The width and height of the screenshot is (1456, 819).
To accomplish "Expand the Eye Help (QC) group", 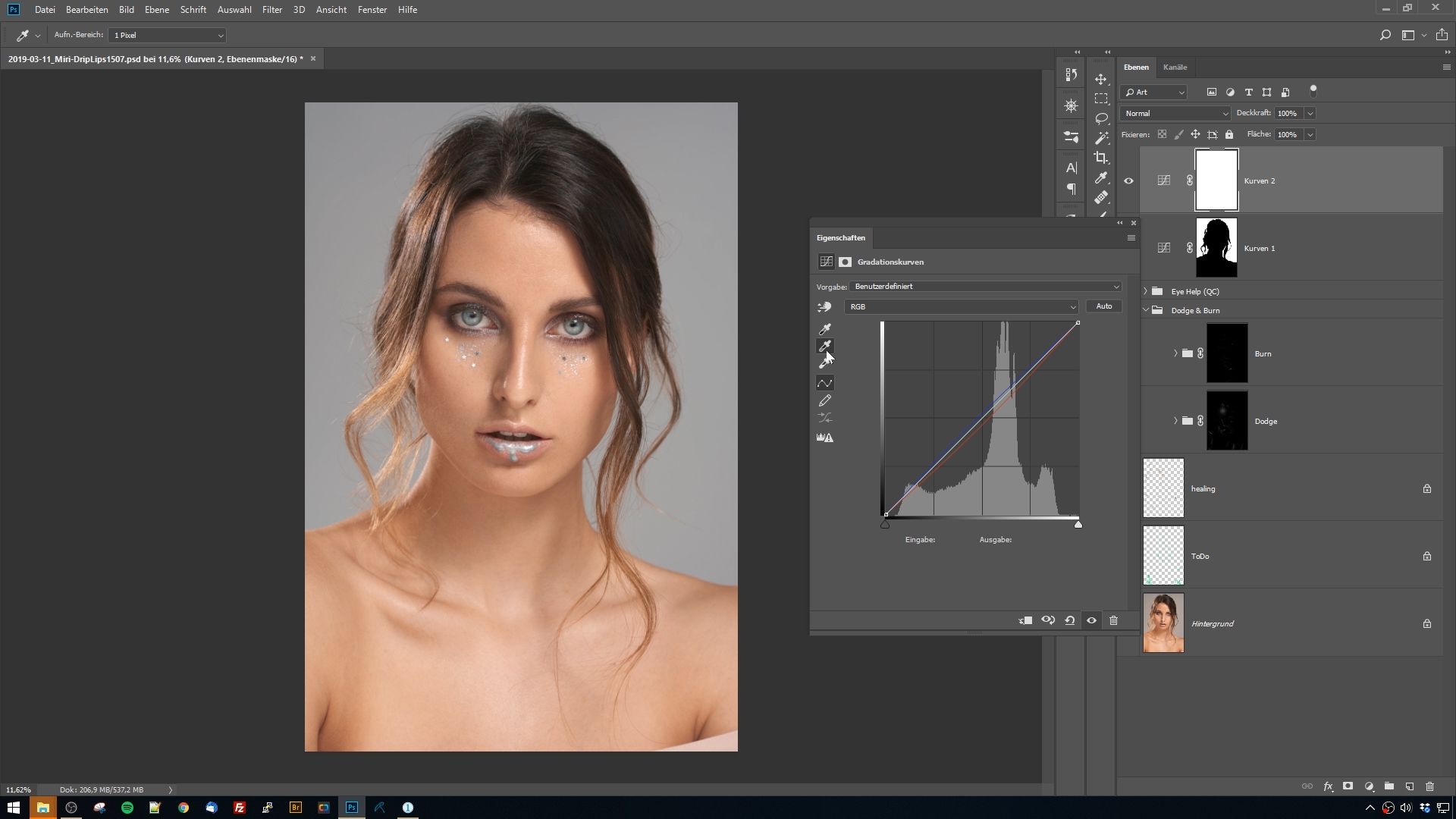I will pyautogui.click(x=1146, y=291).
